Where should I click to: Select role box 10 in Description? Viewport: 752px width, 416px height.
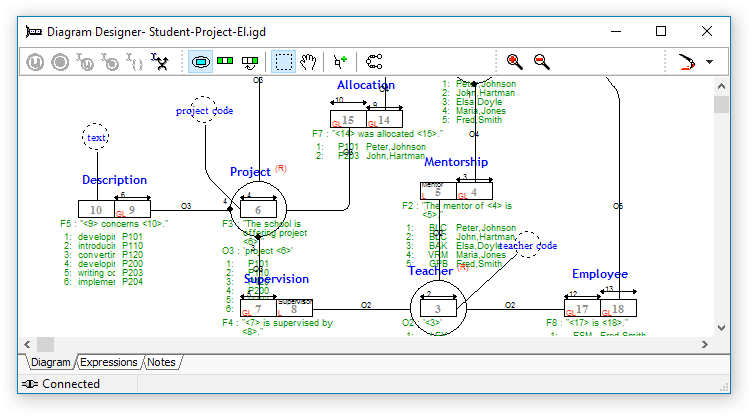(x=96, y=210)
